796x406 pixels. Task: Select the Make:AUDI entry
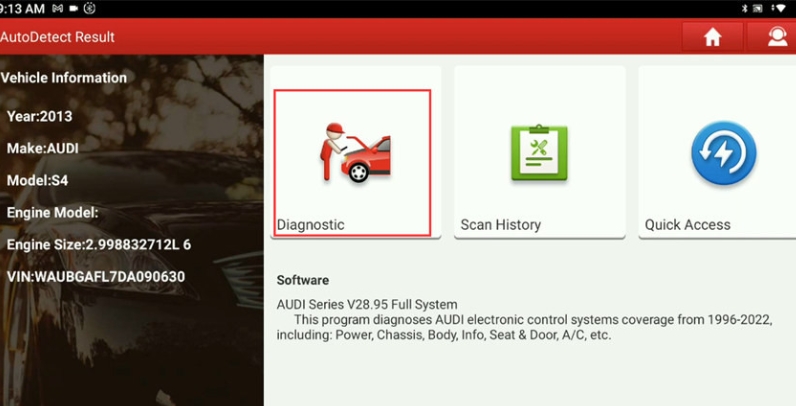click(43, 148)
